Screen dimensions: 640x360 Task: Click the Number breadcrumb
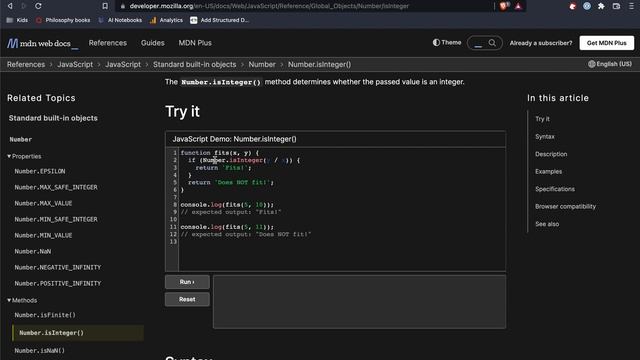(262, 64)
